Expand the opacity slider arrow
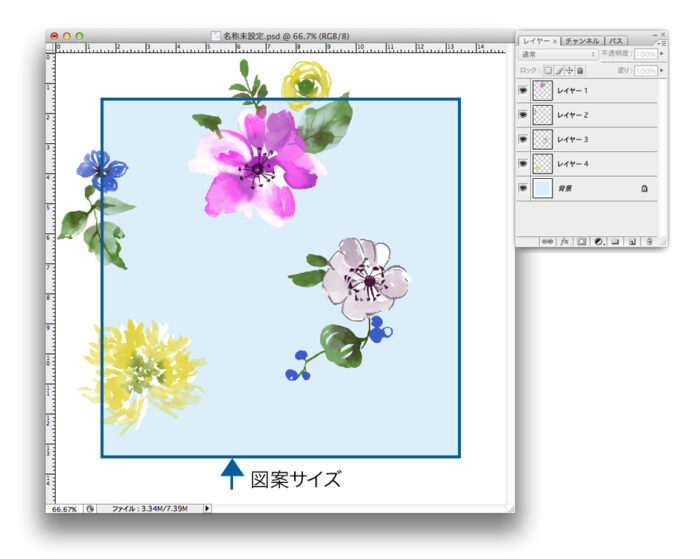 pyautogui.click(x=661, y=54)
